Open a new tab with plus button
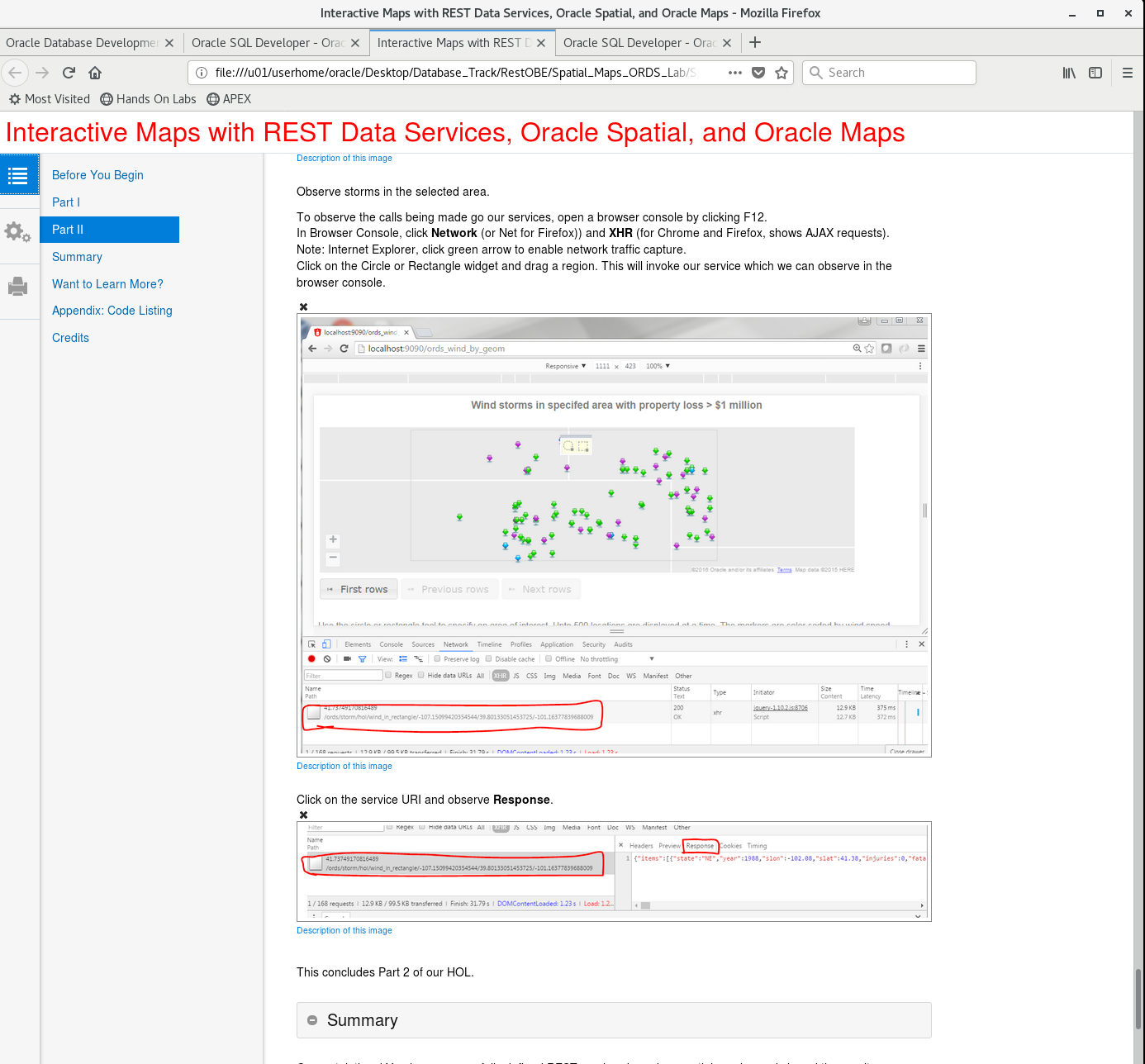The image size is (1145, 1064). 755,42
